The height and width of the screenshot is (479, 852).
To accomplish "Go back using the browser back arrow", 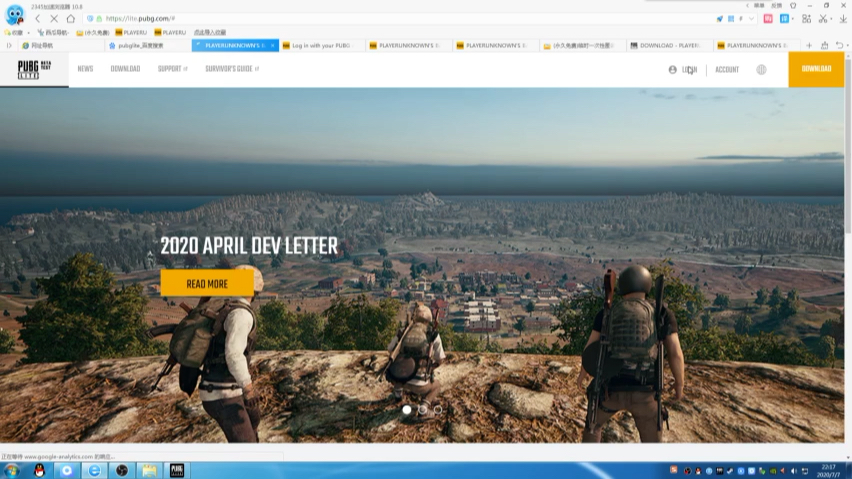I will tap(37, 18).
